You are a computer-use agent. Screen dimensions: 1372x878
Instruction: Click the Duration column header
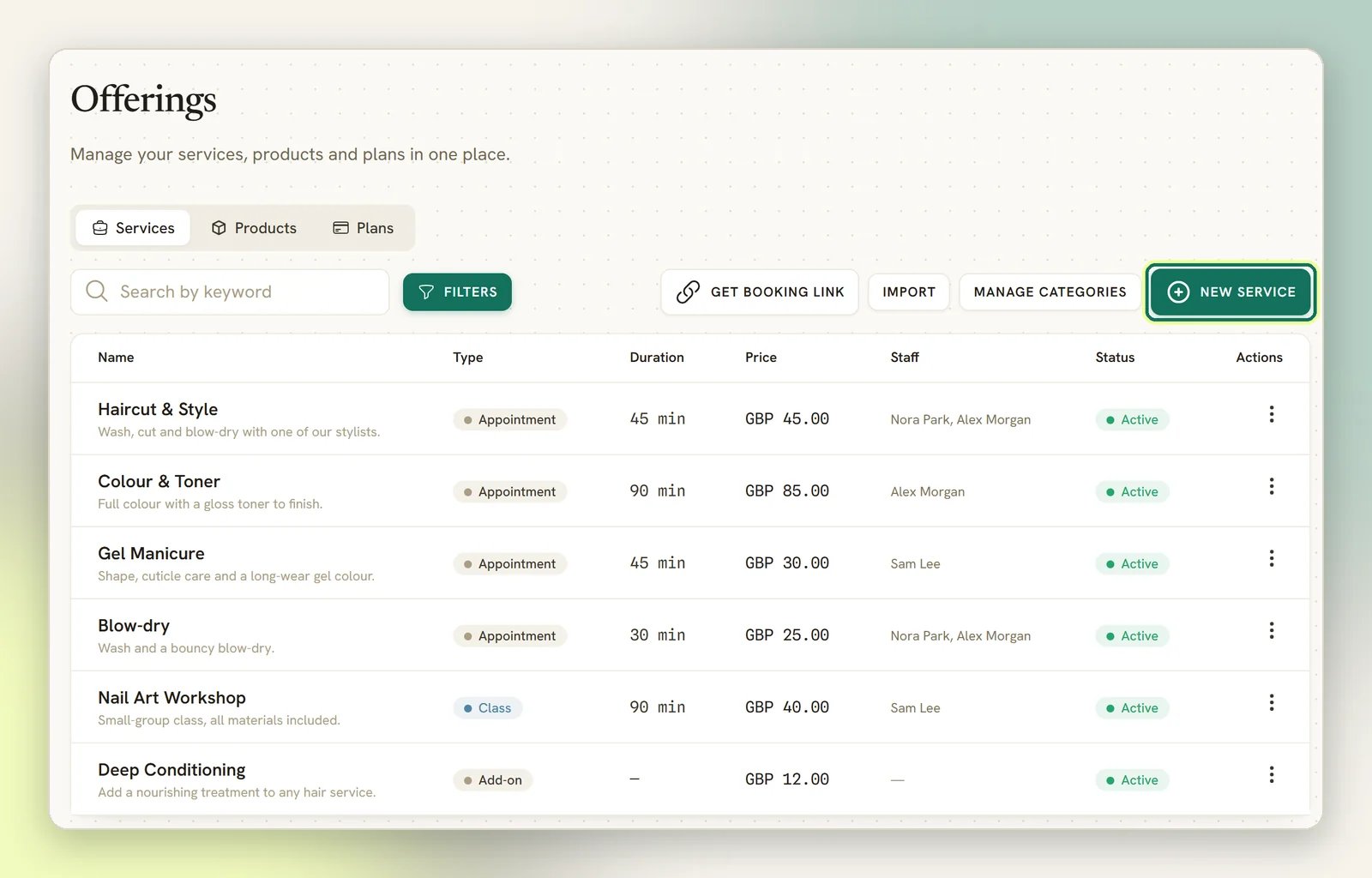pos(657,358)
